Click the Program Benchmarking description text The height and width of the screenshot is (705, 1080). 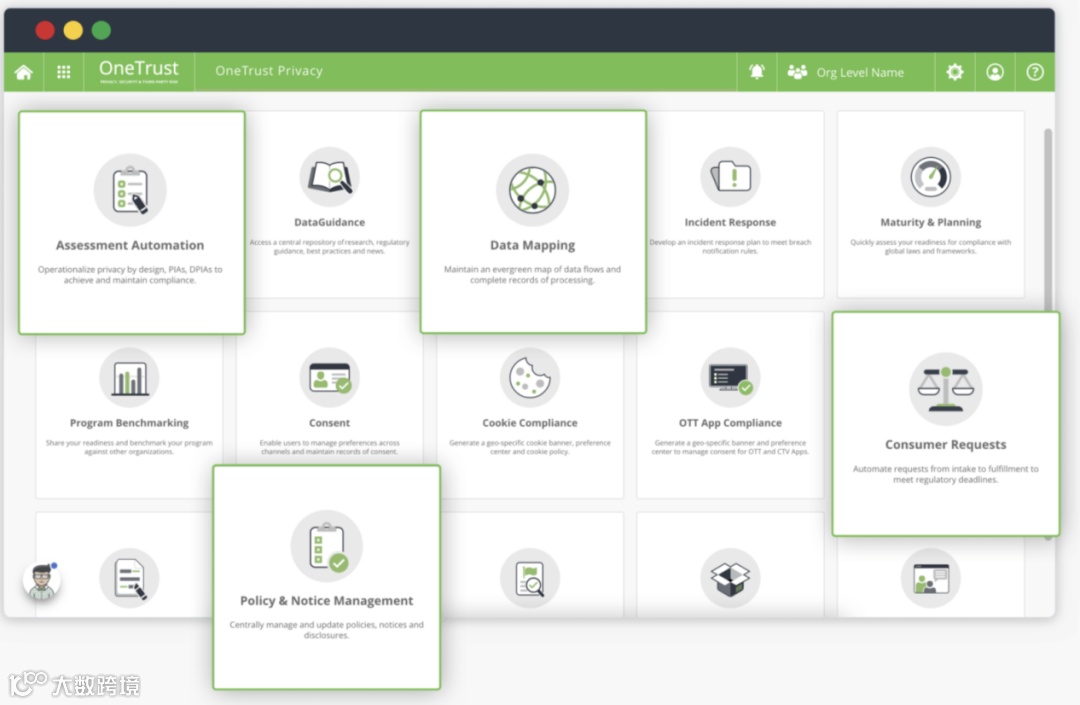129,447
